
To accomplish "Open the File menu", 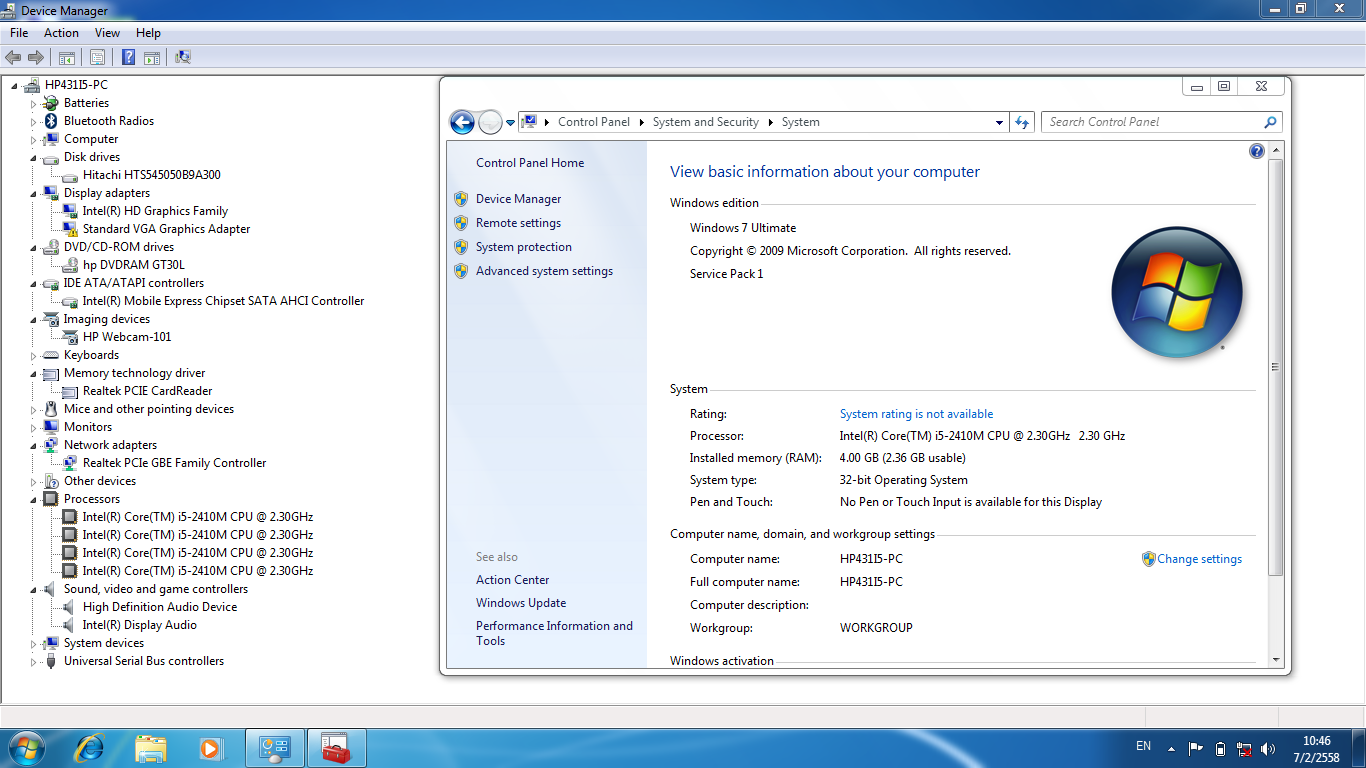I will click(19, 33).
